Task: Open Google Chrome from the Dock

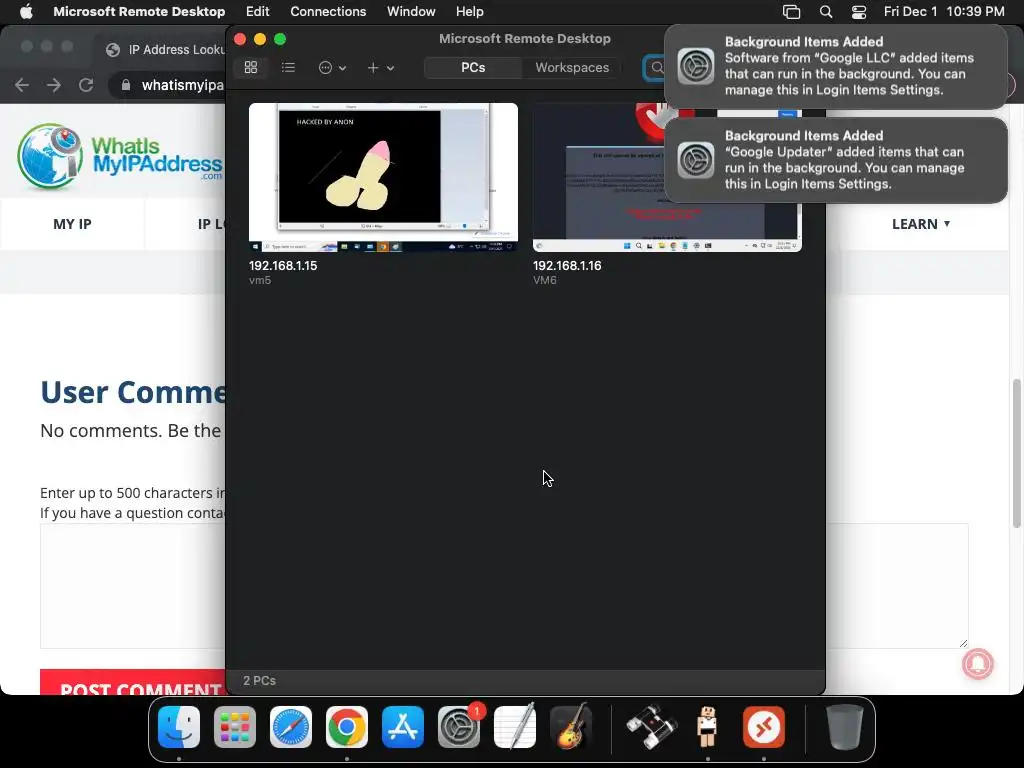Action: pyautogui.click(x=347, y=727)
